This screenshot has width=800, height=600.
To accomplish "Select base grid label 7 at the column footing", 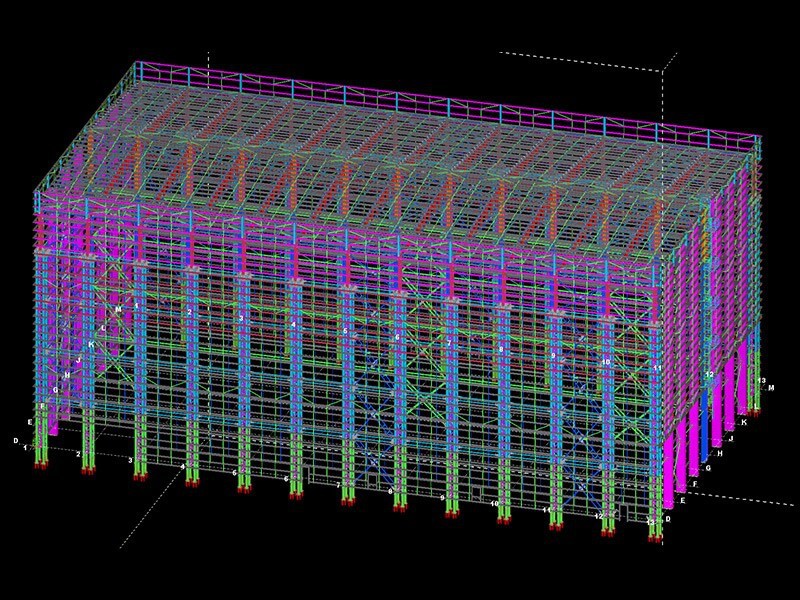I will coord(338,485).
